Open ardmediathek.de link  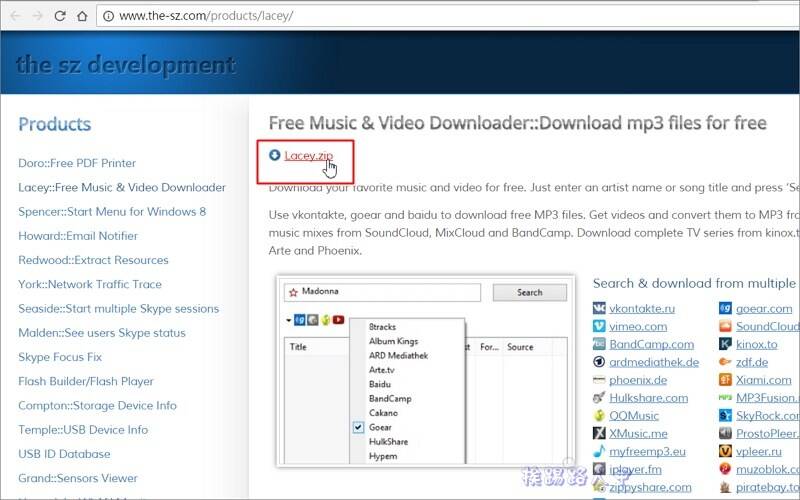click(654, 362)
